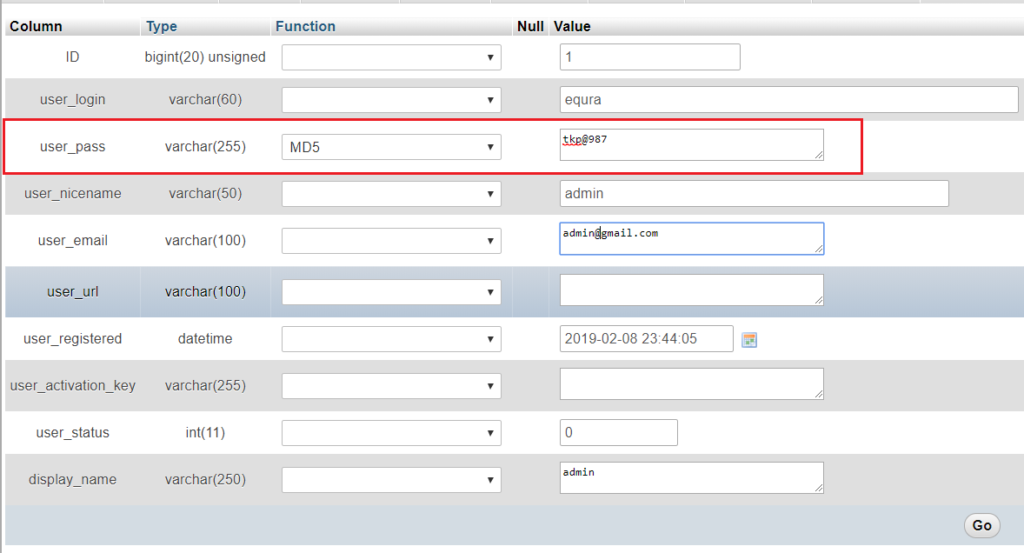This screenshot has height=553, width=1024.
Task: Click the user_status column name
Action: [x=72, y=432]
